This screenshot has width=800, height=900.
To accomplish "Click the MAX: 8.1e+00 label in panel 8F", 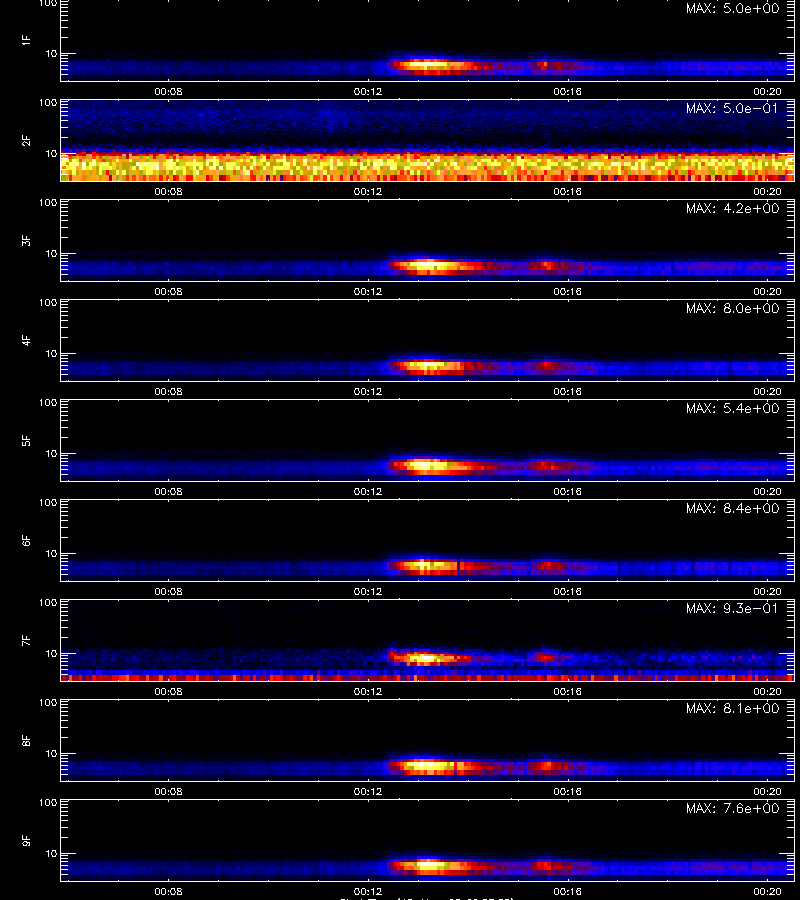I will coord(732,708).
